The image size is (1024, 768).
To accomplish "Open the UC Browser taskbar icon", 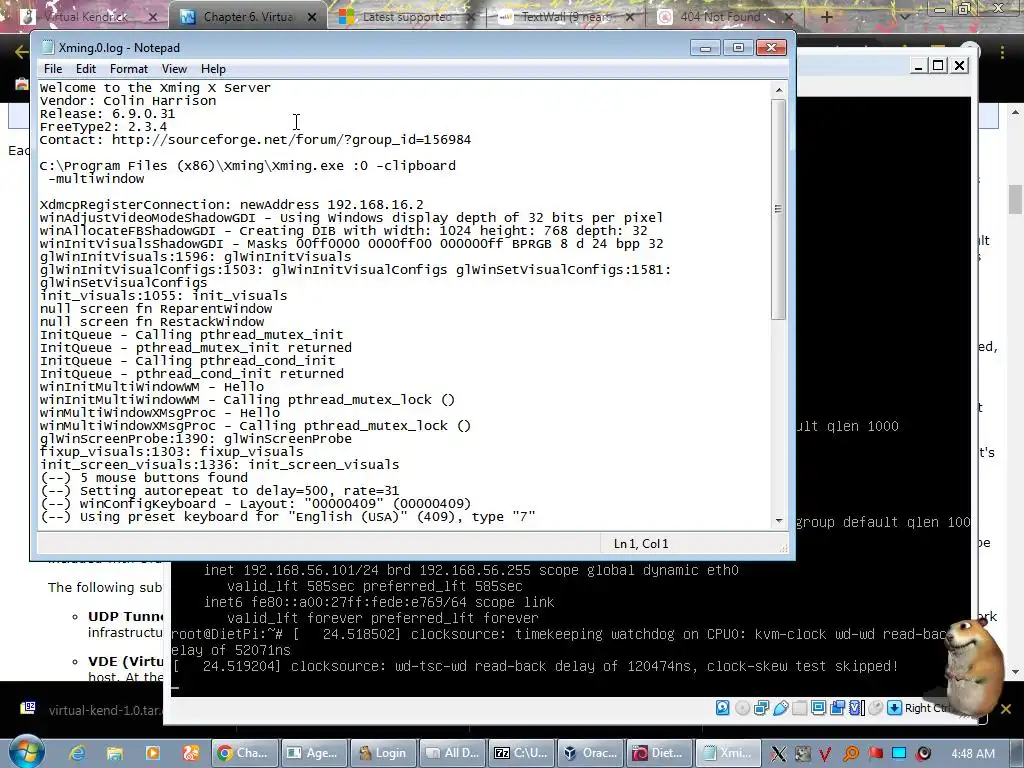I will pyautogui.click(x=191, y=753).
